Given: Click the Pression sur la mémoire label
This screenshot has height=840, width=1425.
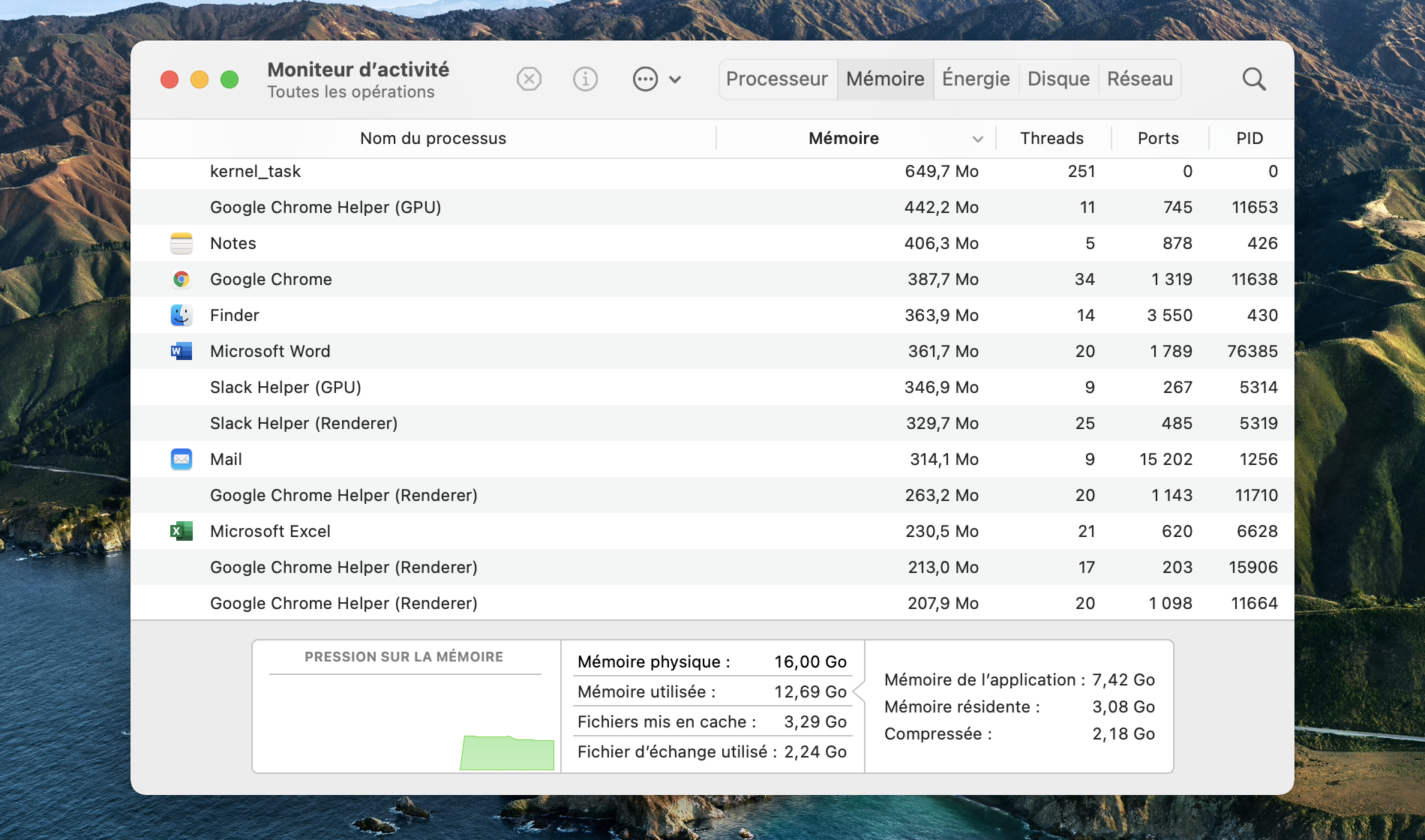Looking at the screenshot, I should click(403, 657).
